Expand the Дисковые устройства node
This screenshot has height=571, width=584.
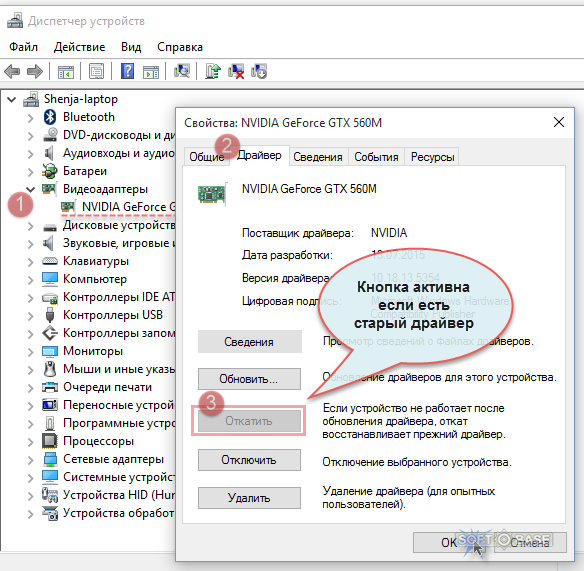[31, 226]
